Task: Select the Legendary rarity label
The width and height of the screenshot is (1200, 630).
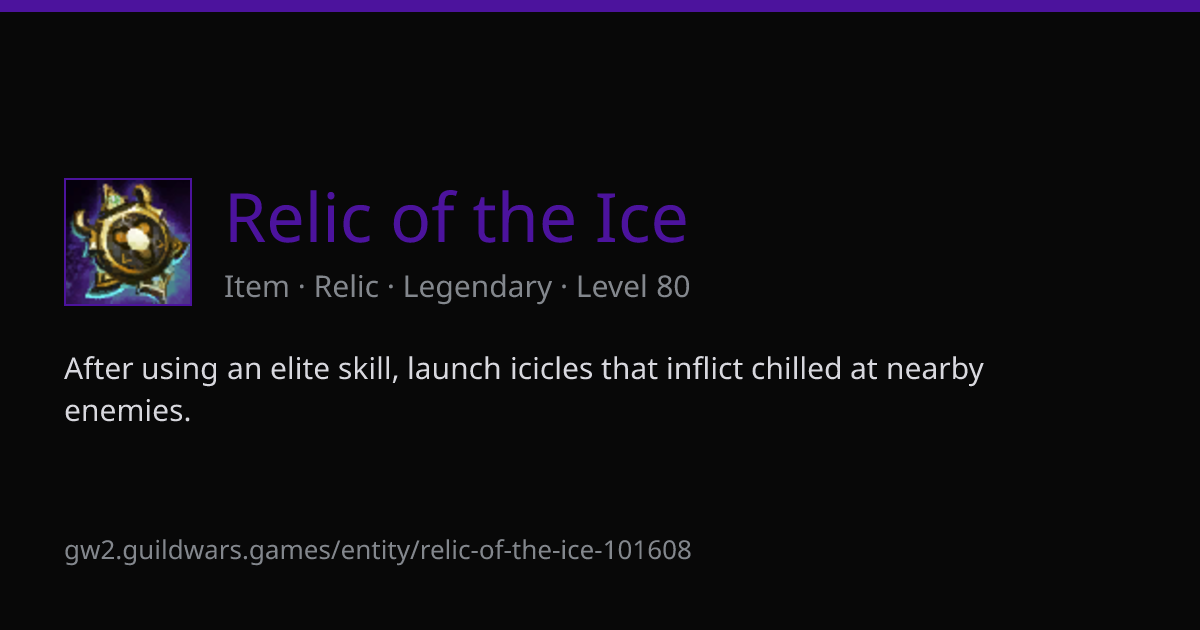Action: tap(477, 288)
